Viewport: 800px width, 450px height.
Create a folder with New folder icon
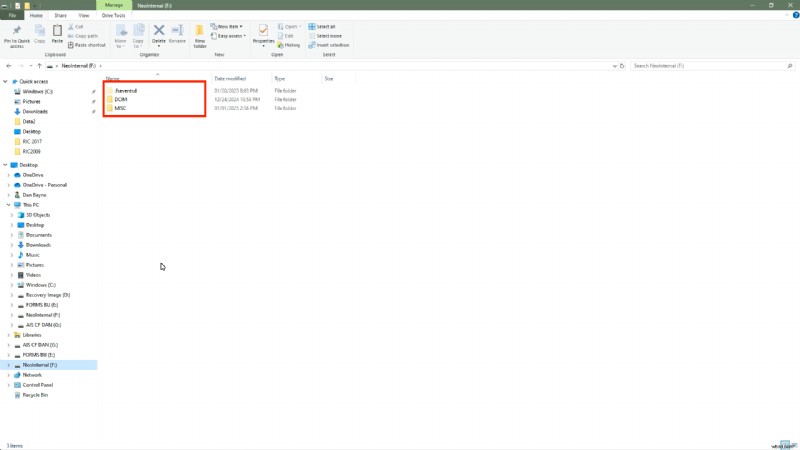click(x=200, y=34)
